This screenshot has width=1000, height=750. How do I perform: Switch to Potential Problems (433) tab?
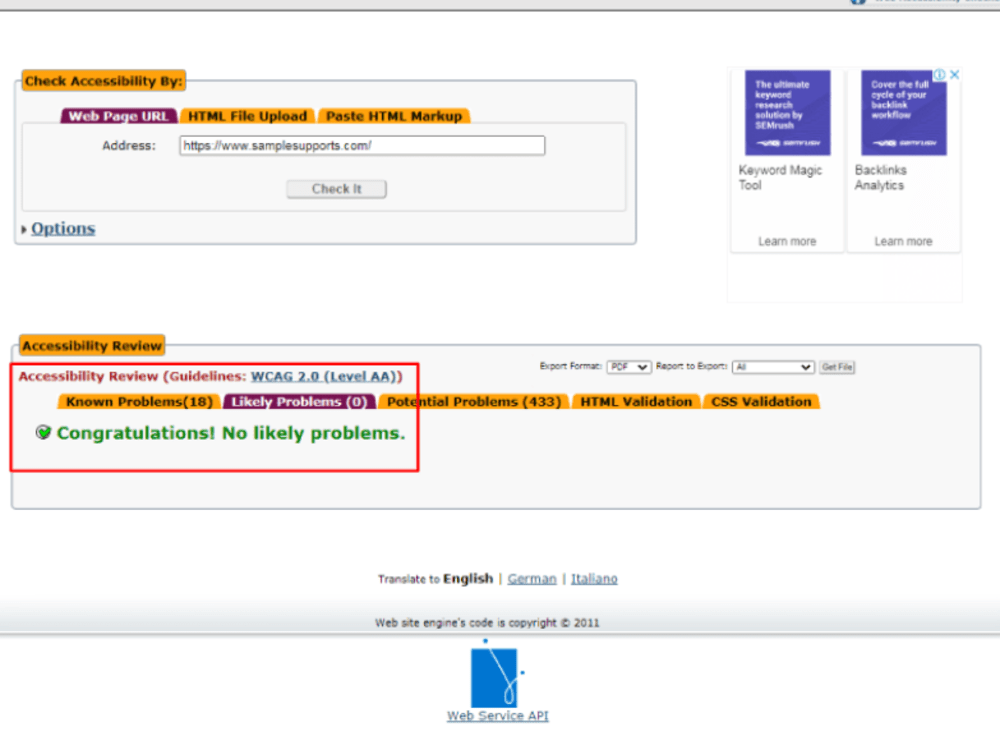(x=474, y=402)
